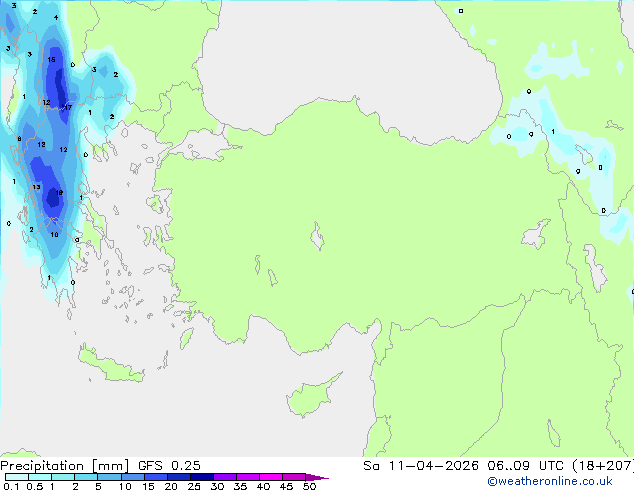This screenshot has height=490, width=634.
Task: Click the 20–25 mm legend color swatch
Action: tap(179, 477)
